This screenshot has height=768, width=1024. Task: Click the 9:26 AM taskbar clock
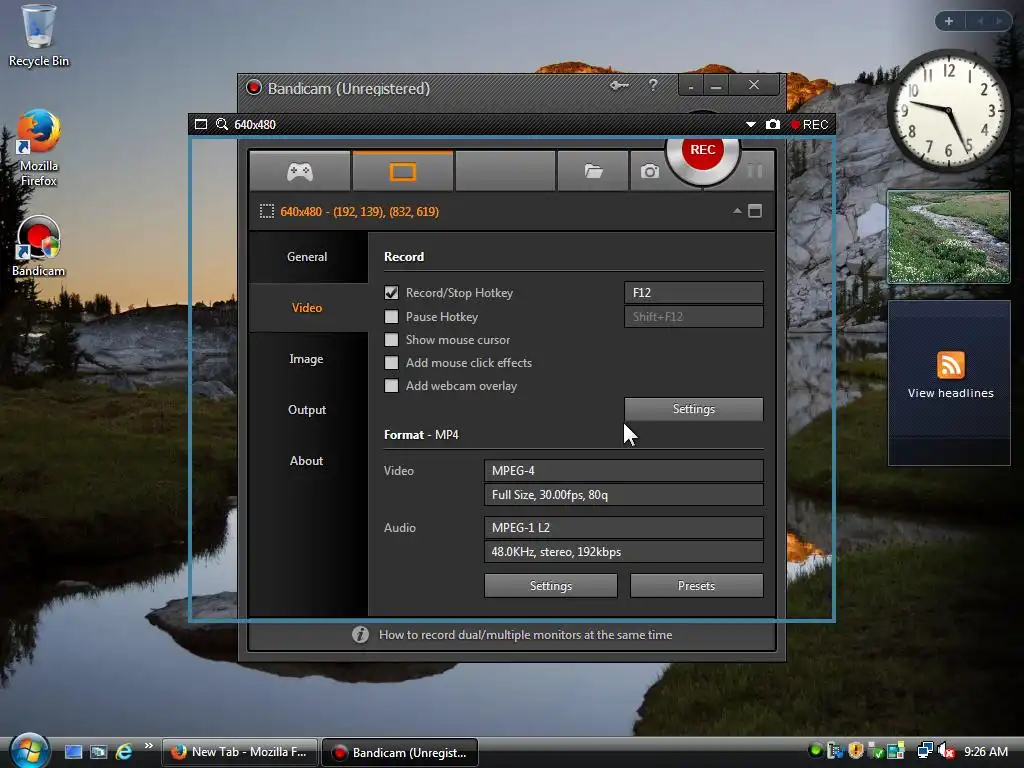[x=985, y=752]
